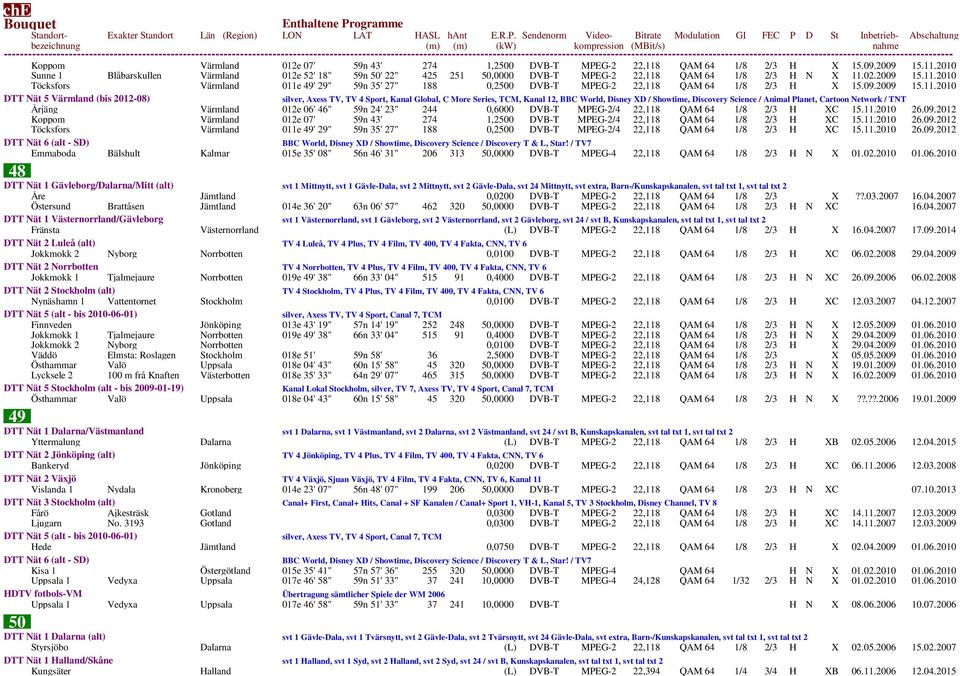Click the station name "Bankeryd"
Image resolution: width=960 pixels, height=676 pixels.
tap(50, 466)
